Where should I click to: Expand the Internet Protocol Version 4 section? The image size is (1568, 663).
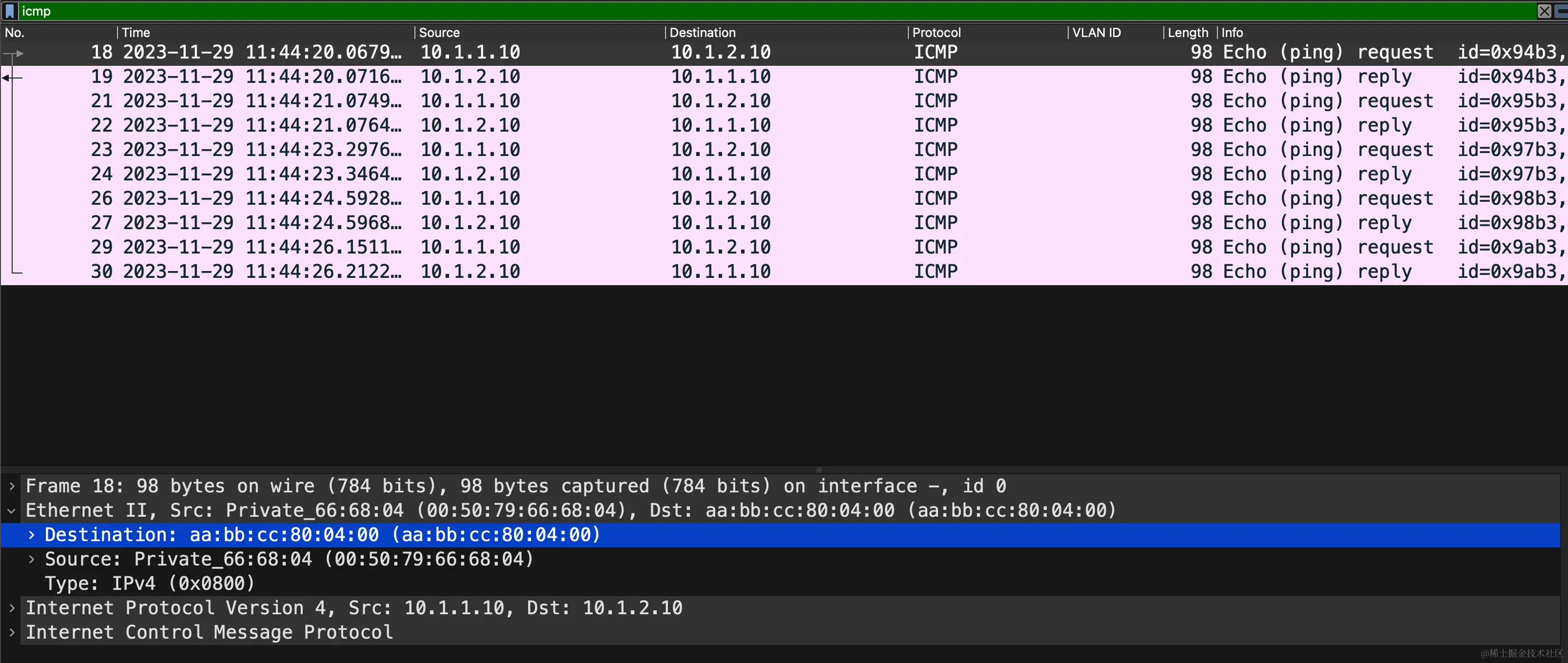click(x=11, y=608)
